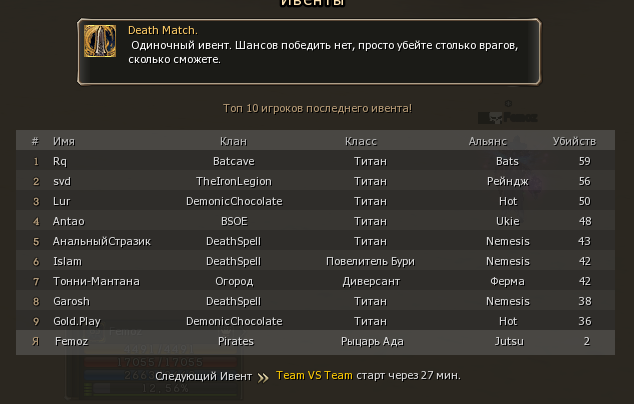Select player Gold.Play in ninth place
634x404 pixels.
[77, 321]
